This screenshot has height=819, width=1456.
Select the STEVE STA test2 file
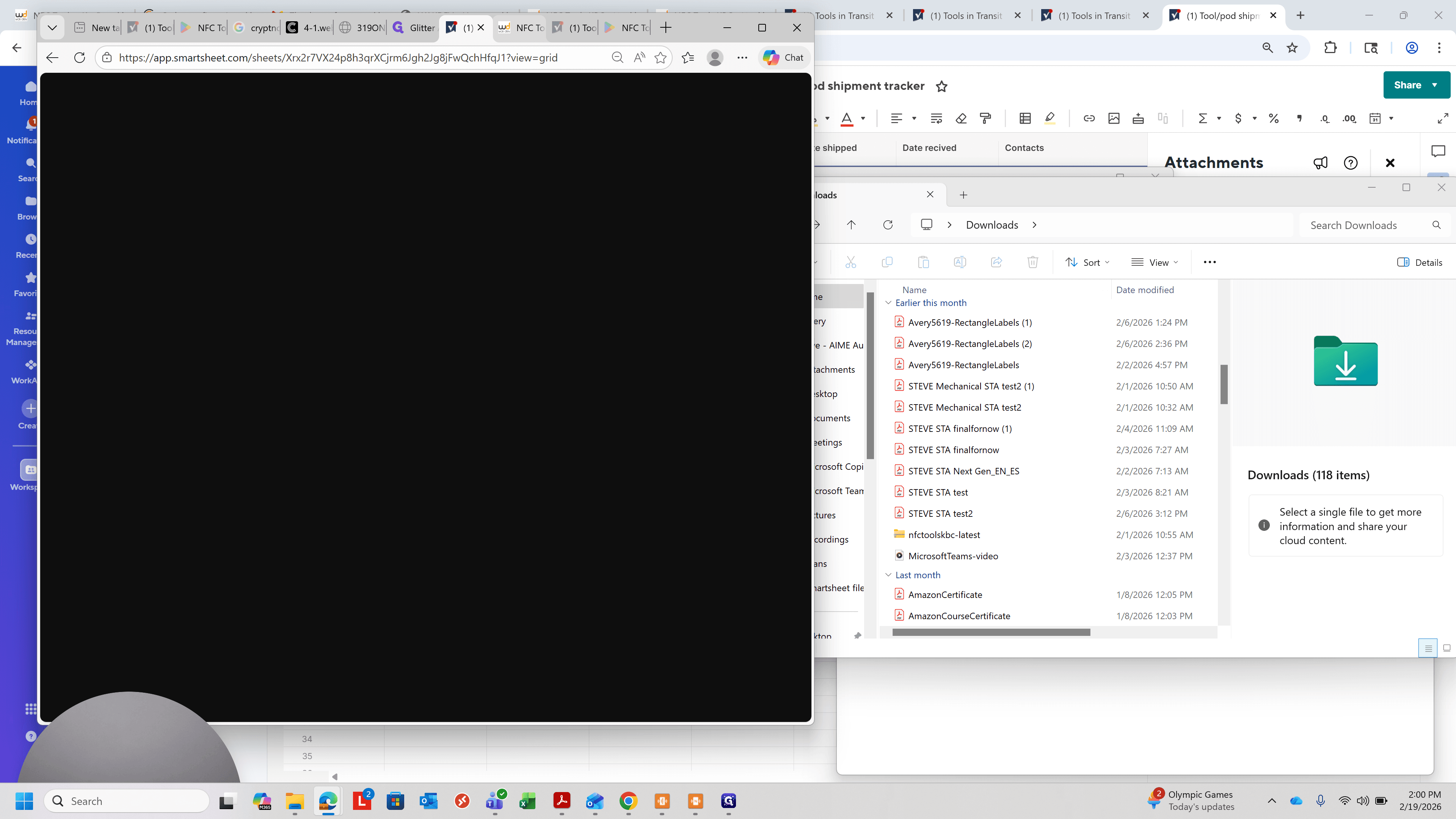click(940, 514)
